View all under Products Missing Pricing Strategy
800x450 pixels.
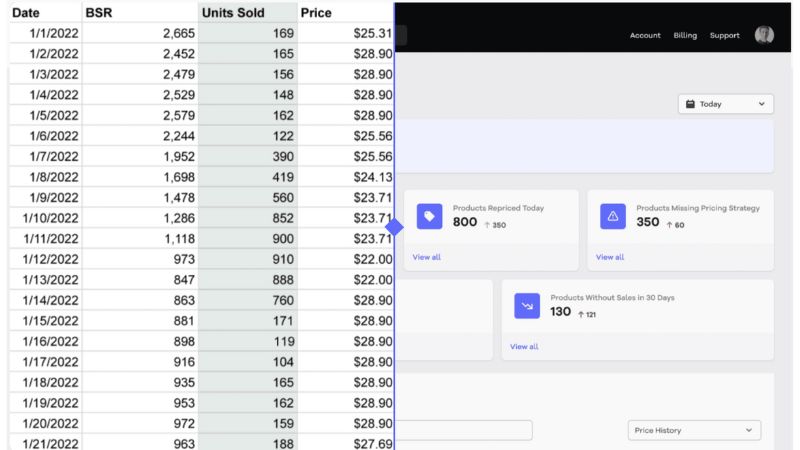pyautogui.click(x=610, y=257)
